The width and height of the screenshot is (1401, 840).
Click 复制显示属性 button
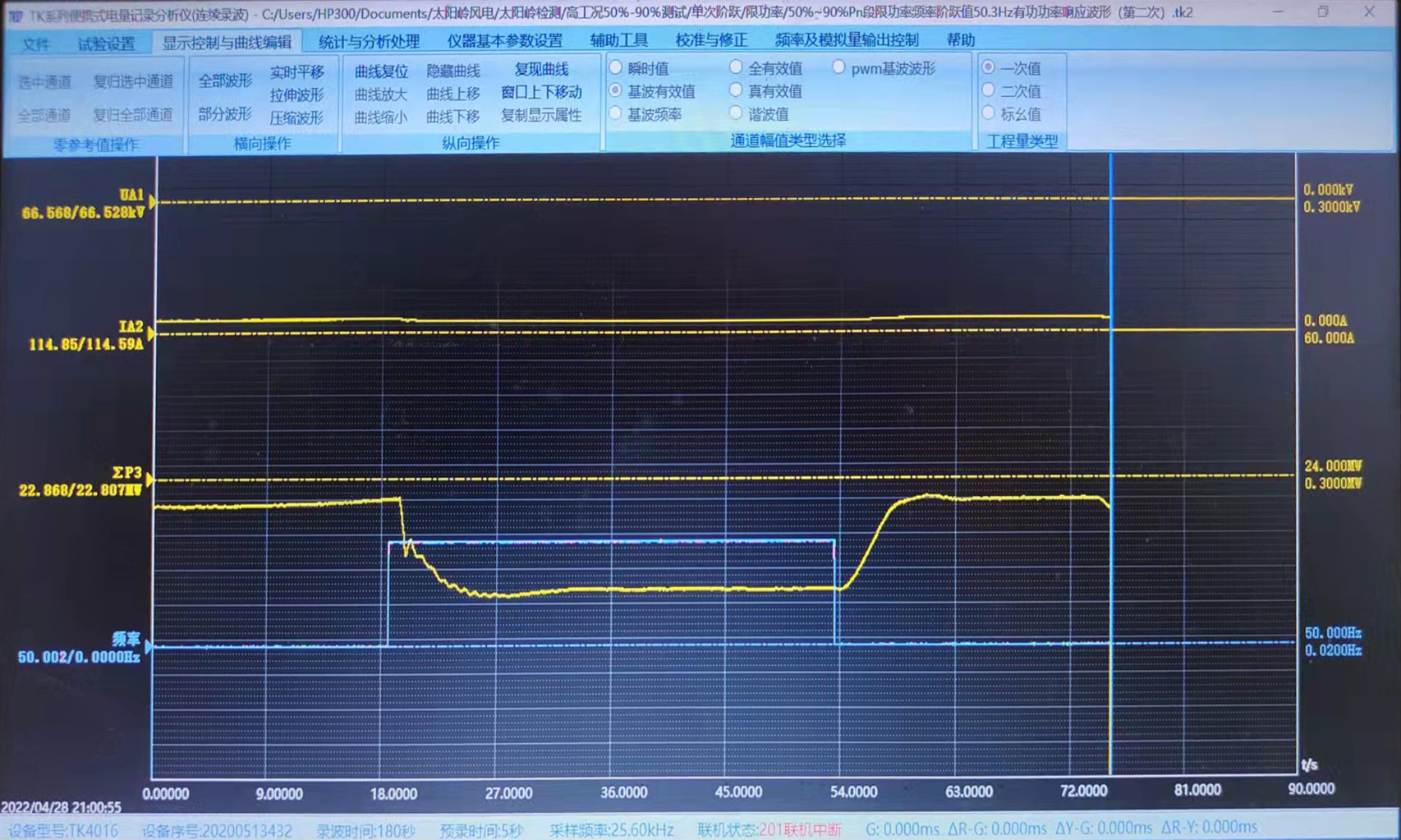[x=541, y=115]
